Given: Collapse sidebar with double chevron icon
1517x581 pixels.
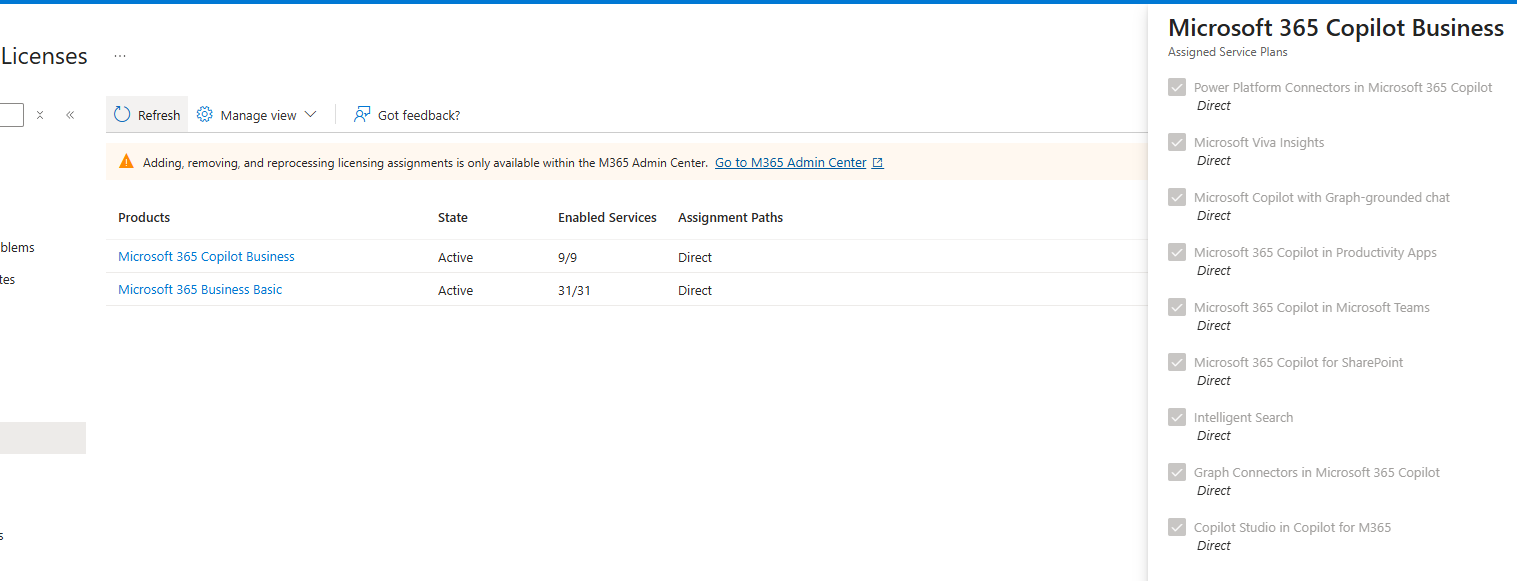Looking at the screenshot, I should (70, 115).
